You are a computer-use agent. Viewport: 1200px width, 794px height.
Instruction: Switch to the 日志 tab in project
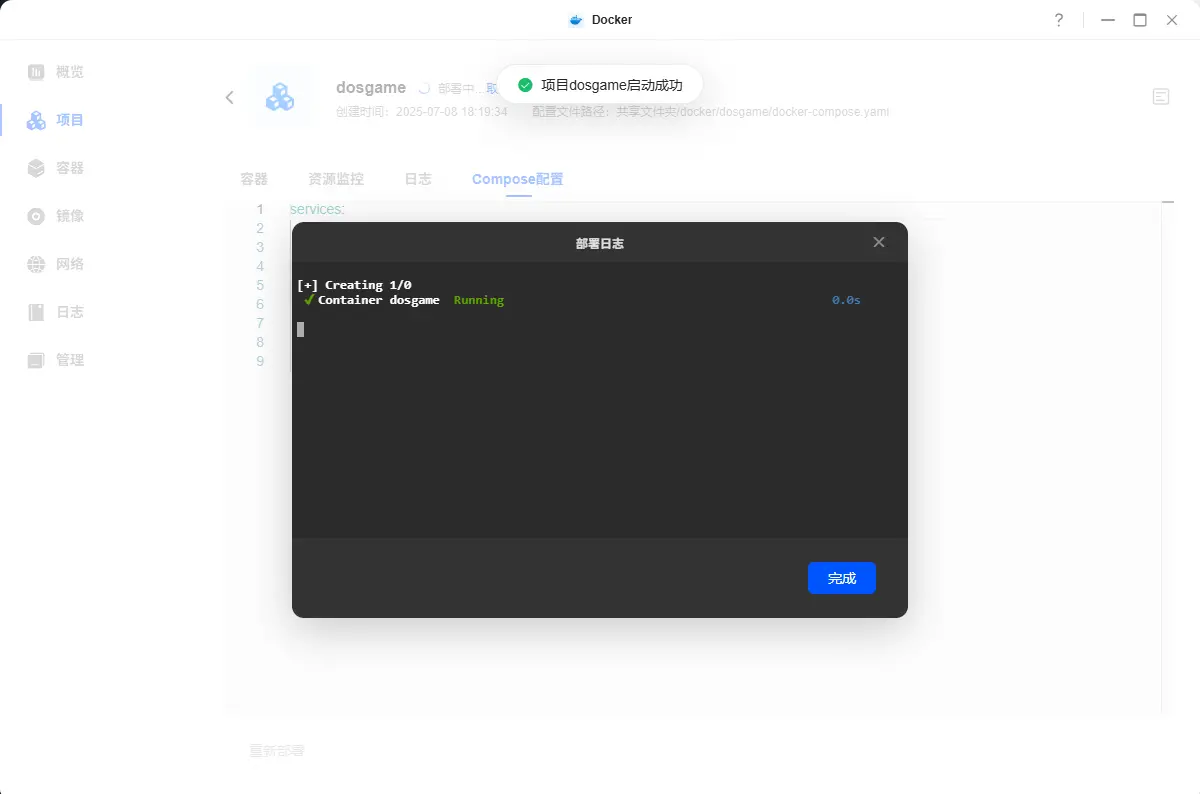[x=418, y=179]
